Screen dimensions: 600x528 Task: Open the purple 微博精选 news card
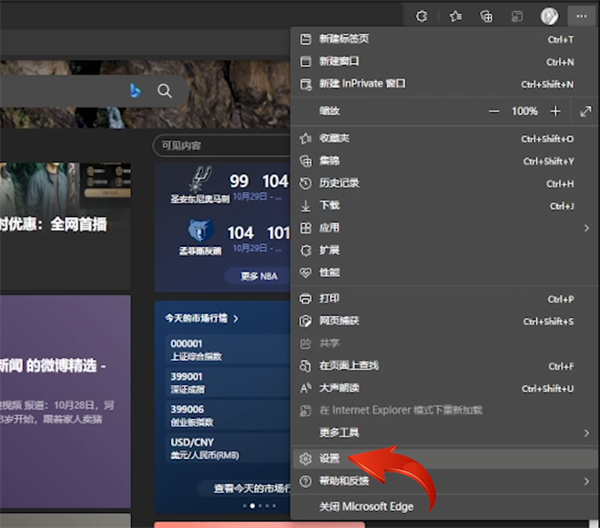[x=65, y=401]
